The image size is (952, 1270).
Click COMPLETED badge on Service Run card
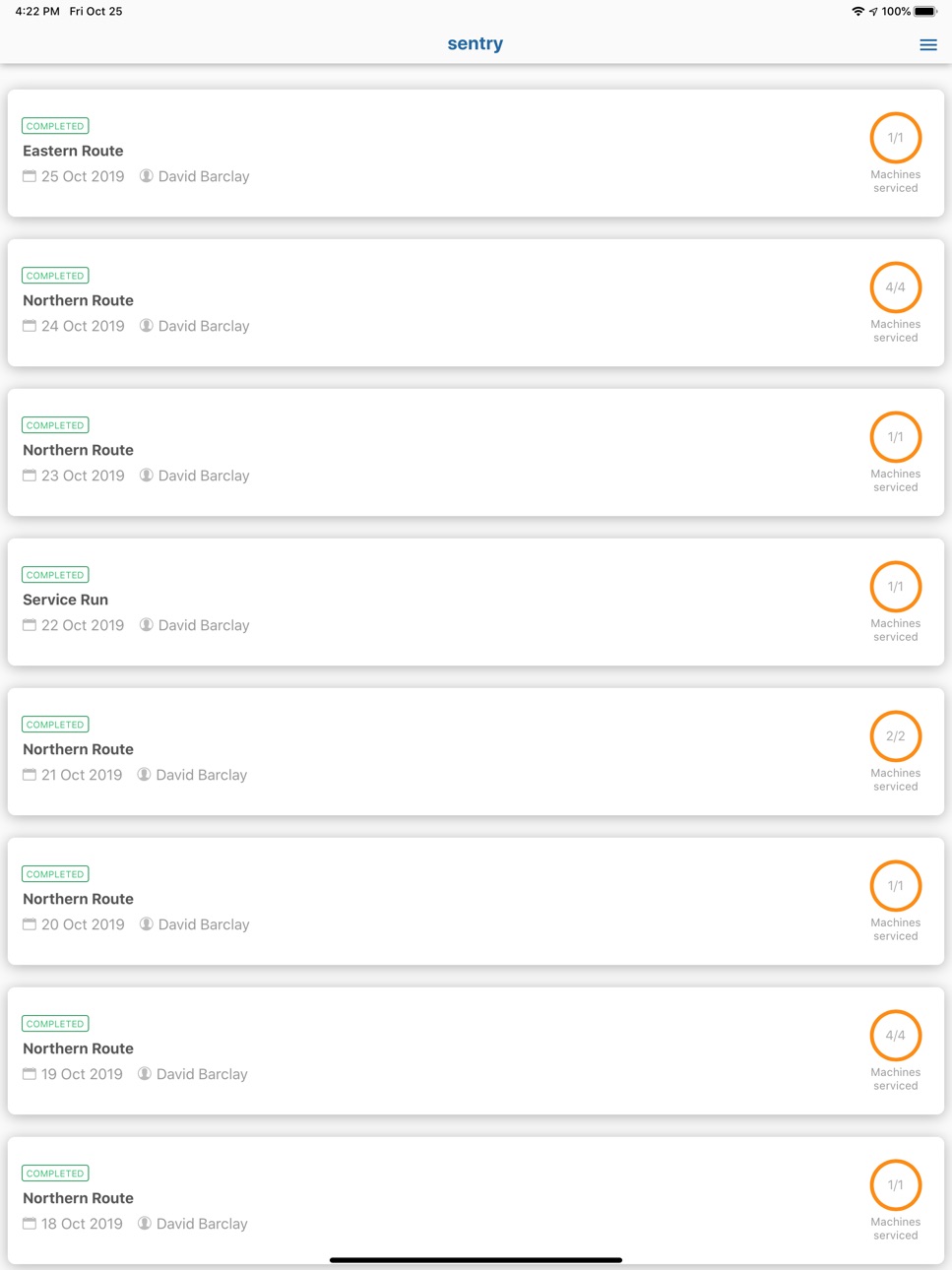[55, 575]
